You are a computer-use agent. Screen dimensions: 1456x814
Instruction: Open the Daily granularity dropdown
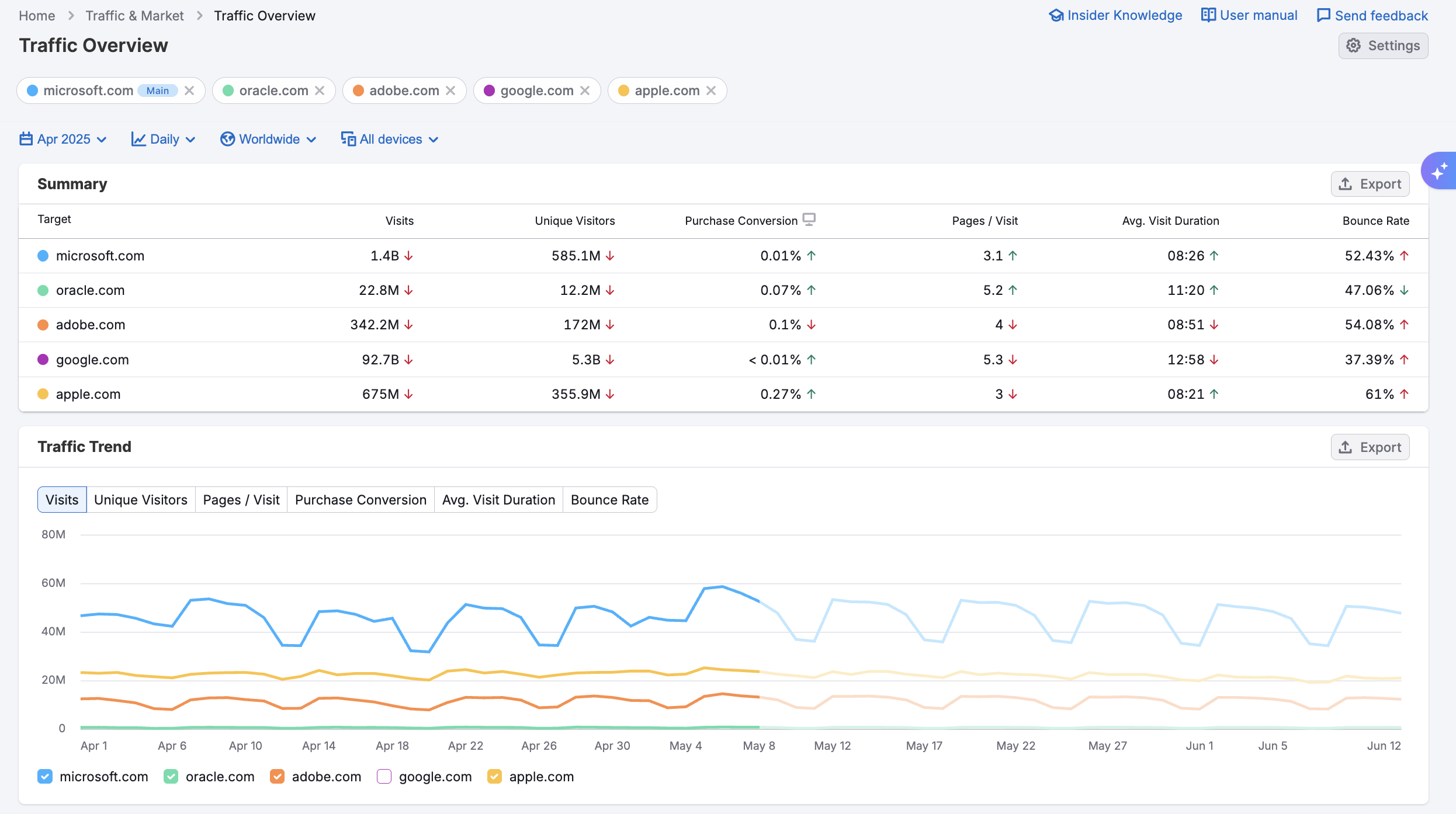coord(164,139)
